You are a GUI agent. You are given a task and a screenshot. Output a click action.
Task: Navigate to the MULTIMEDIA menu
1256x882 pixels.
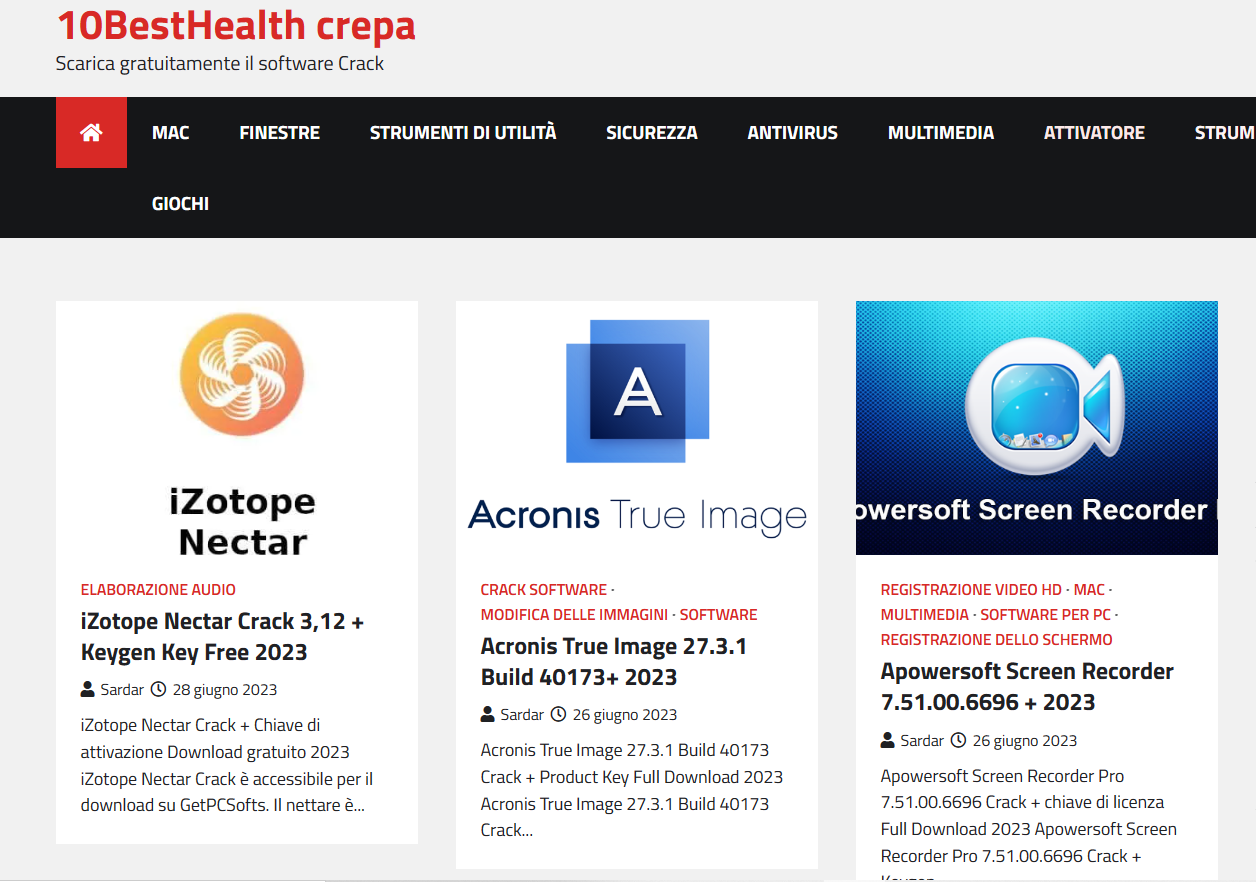point(941,133)
